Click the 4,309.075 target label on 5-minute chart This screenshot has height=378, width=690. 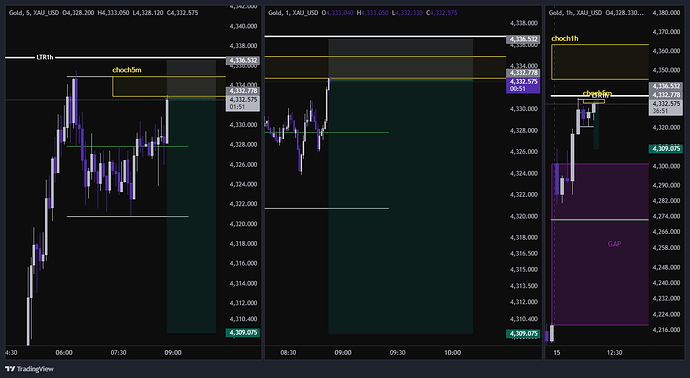(x=242, y=333)
